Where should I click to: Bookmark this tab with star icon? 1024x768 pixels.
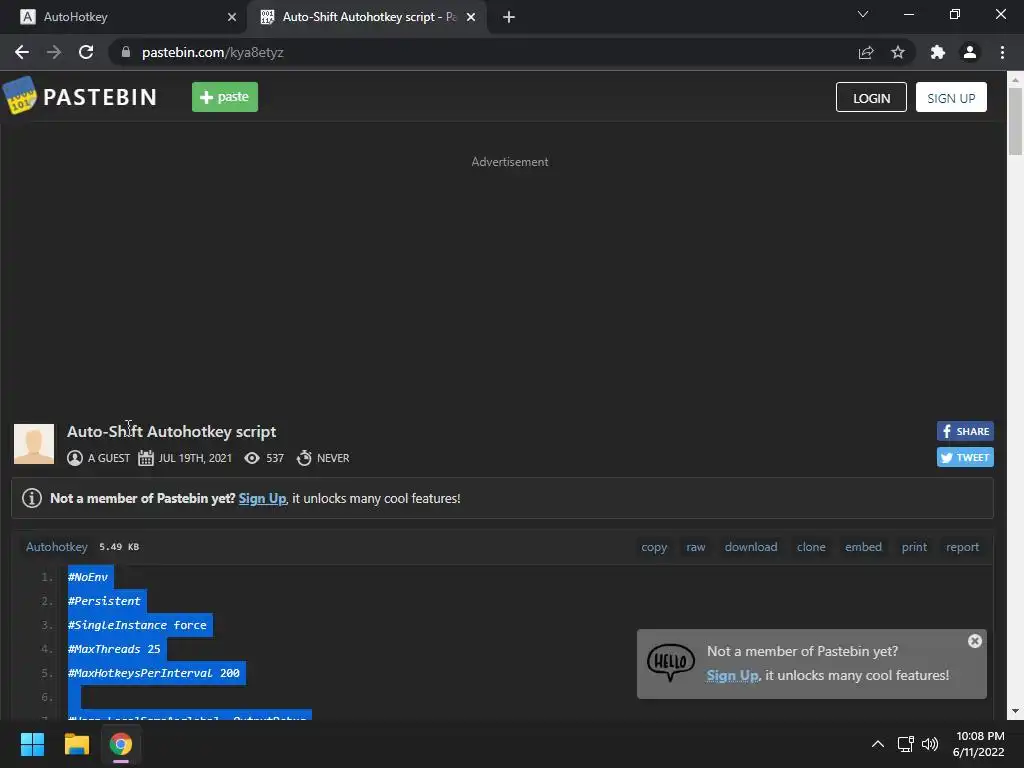[x=898, y=52]
